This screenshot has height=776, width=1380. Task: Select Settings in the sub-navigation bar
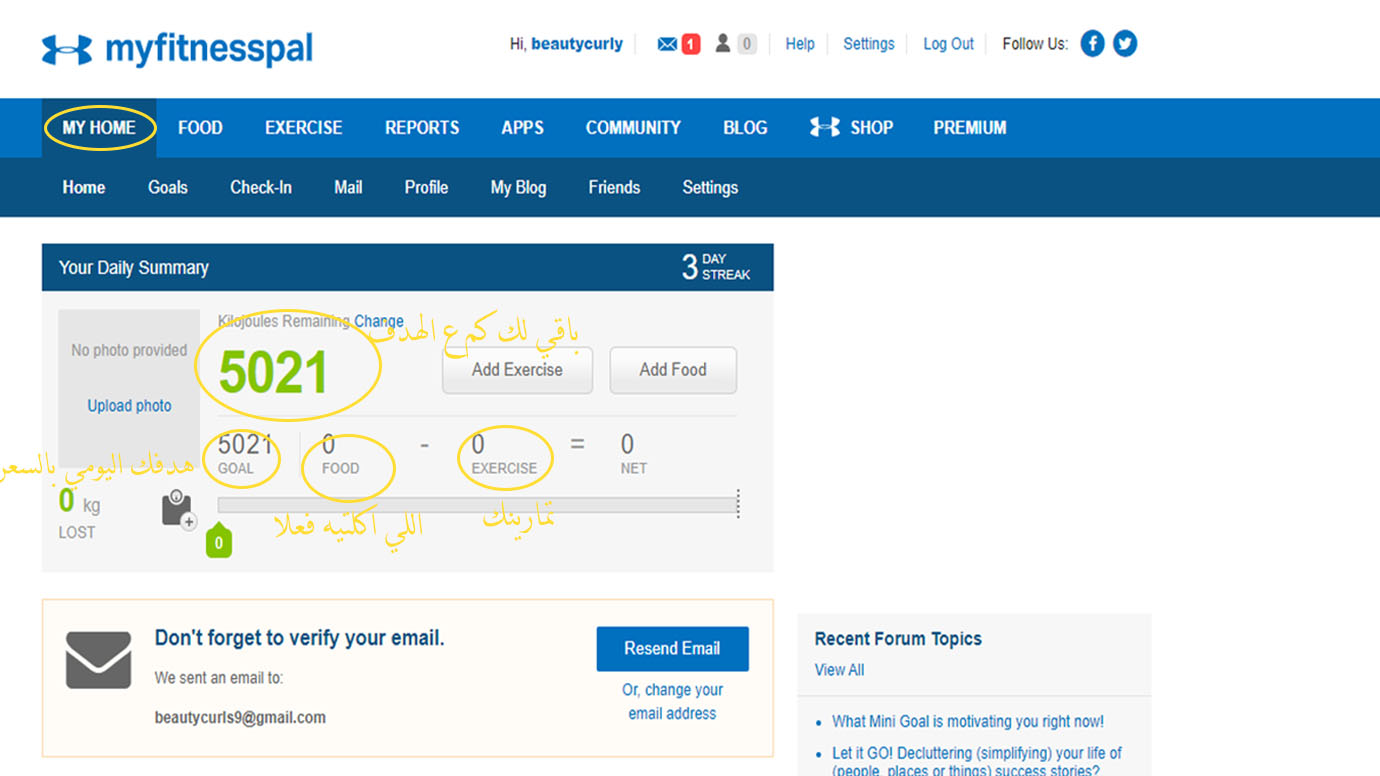coord(710,187)
